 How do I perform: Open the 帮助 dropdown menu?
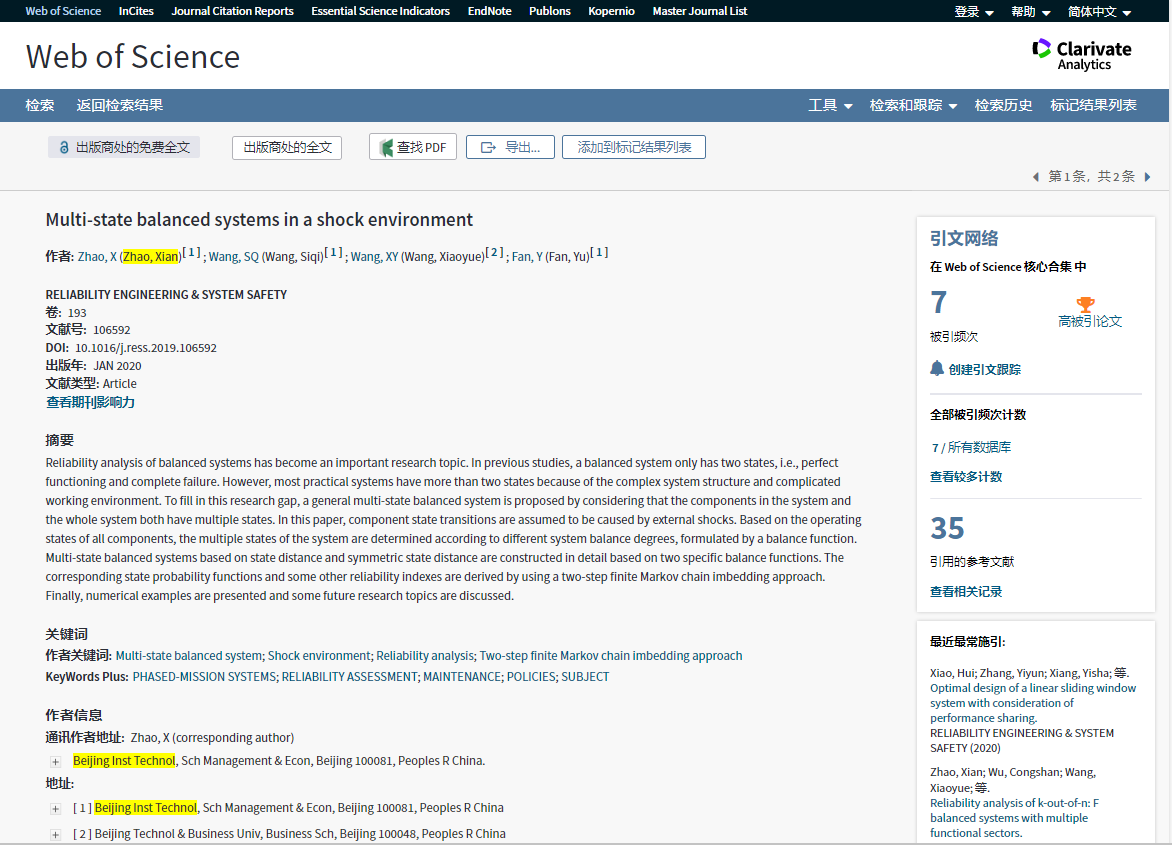[1031, 12]
